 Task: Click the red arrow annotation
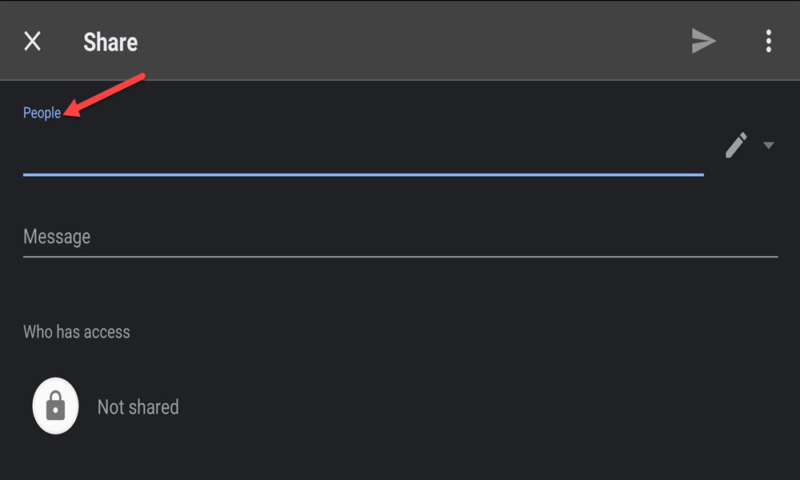coord(105,94)
